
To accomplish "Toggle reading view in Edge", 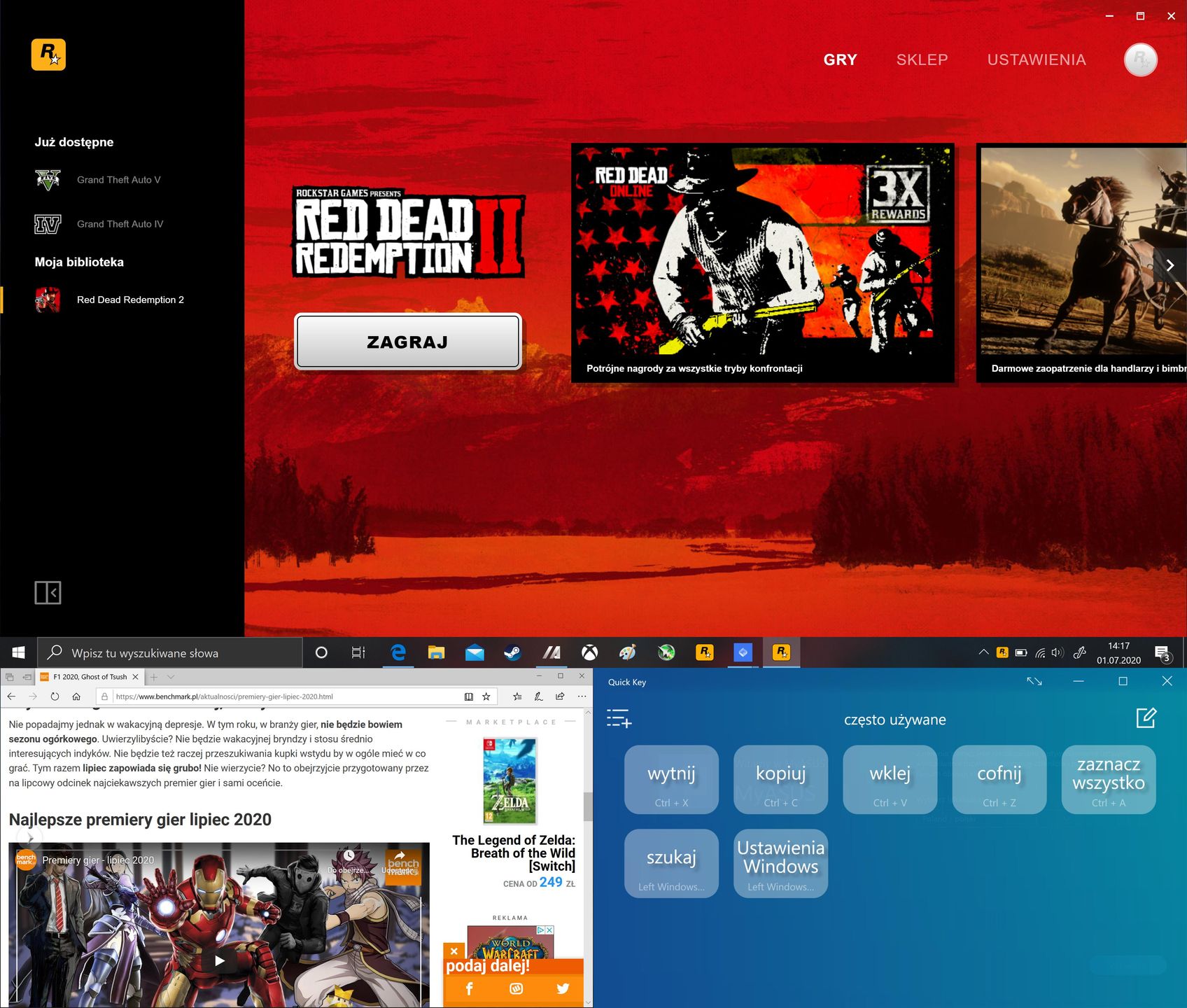I will point(469,696).
